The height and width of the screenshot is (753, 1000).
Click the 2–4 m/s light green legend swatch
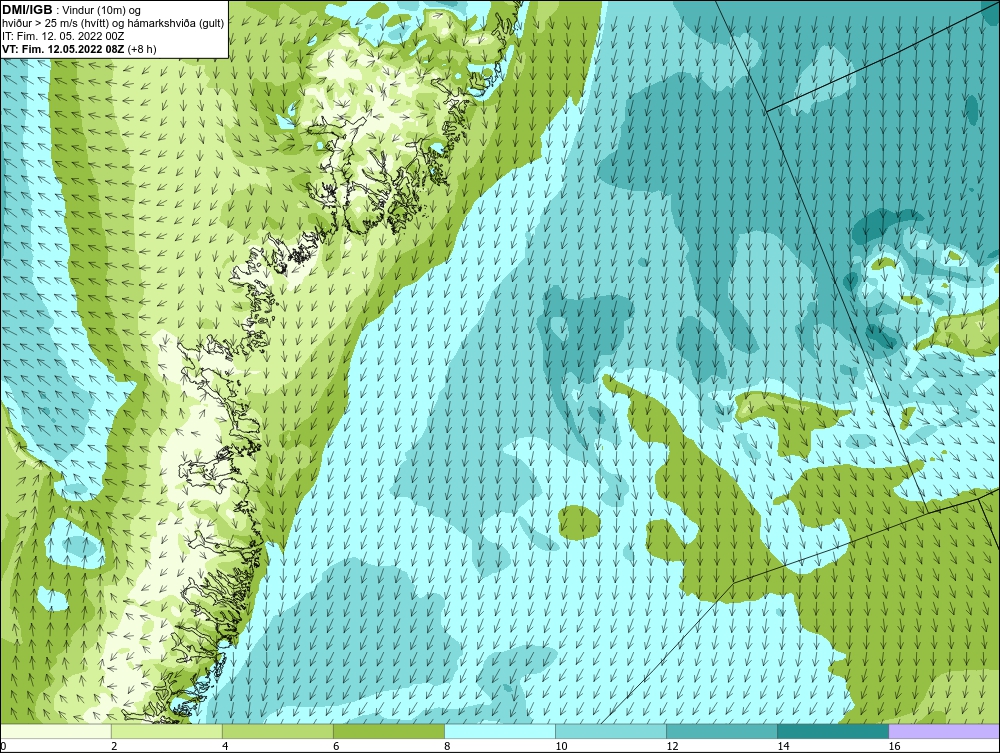pyautogui.click(x=167, y=731)
